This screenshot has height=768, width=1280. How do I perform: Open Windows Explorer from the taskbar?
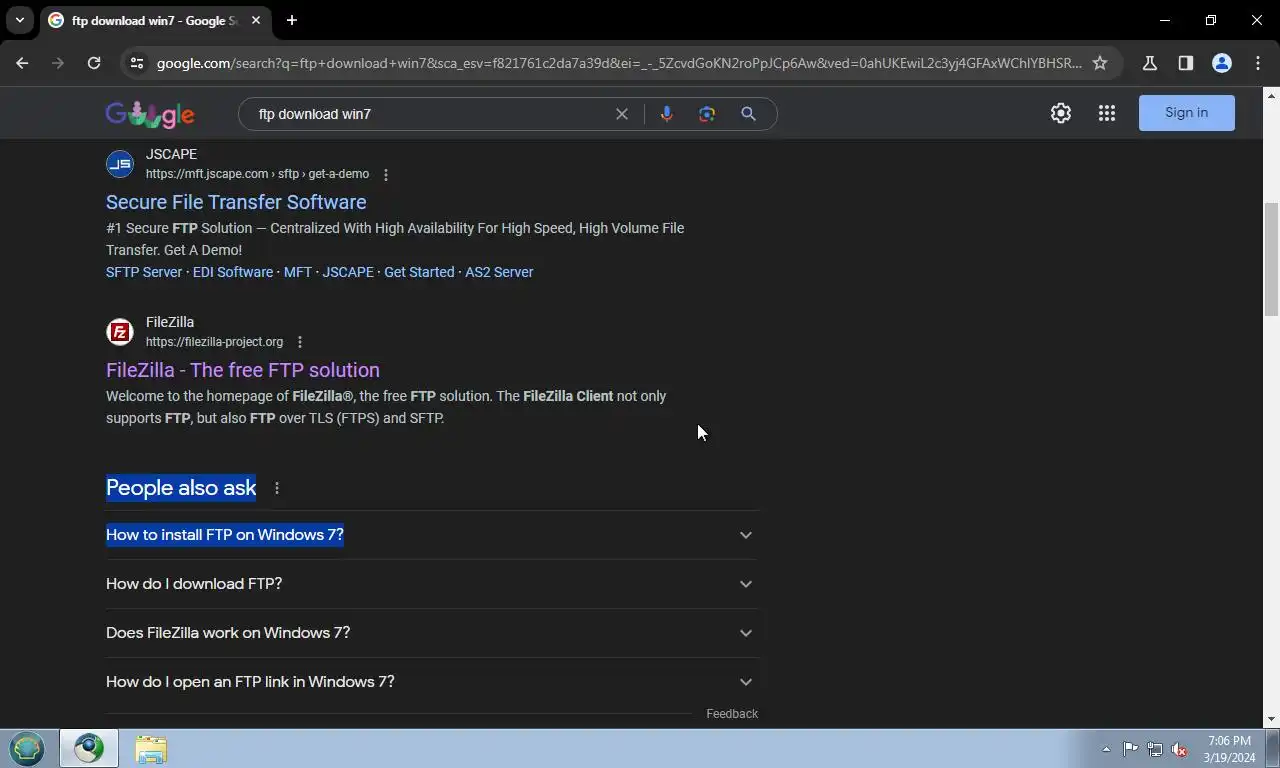click(151, 749)
